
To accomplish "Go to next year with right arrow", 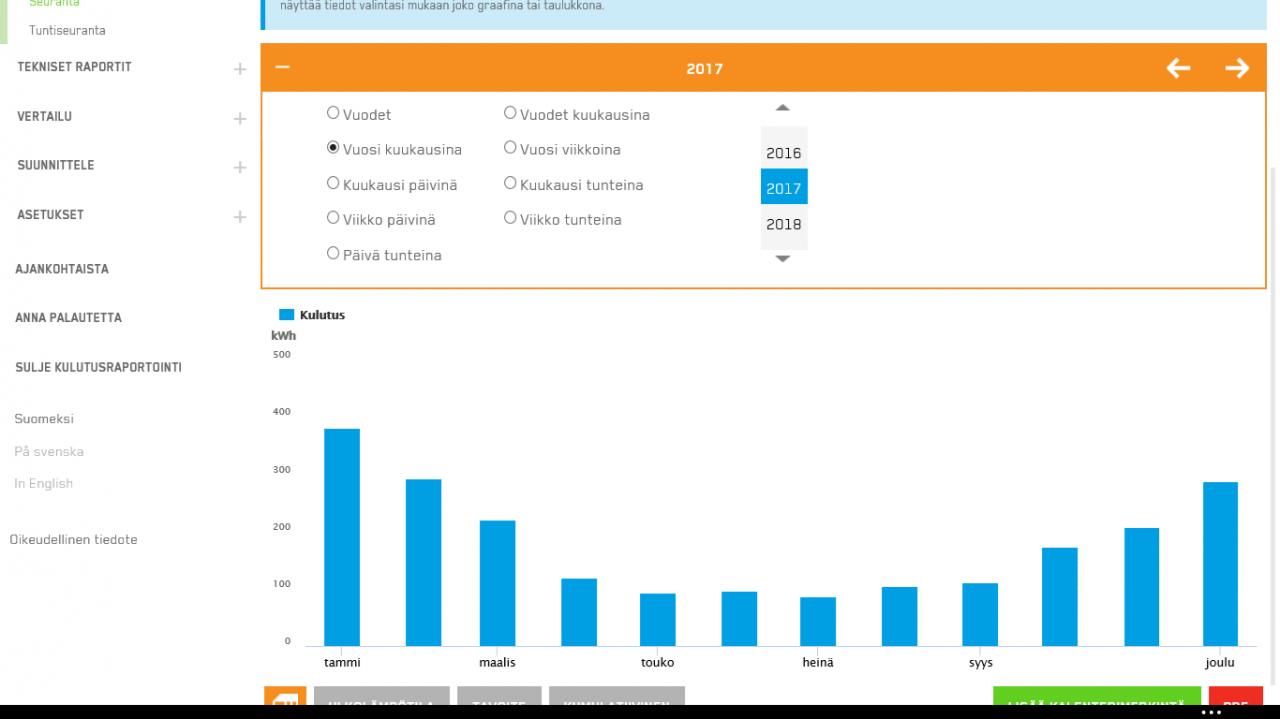I will click(1237, 68).
